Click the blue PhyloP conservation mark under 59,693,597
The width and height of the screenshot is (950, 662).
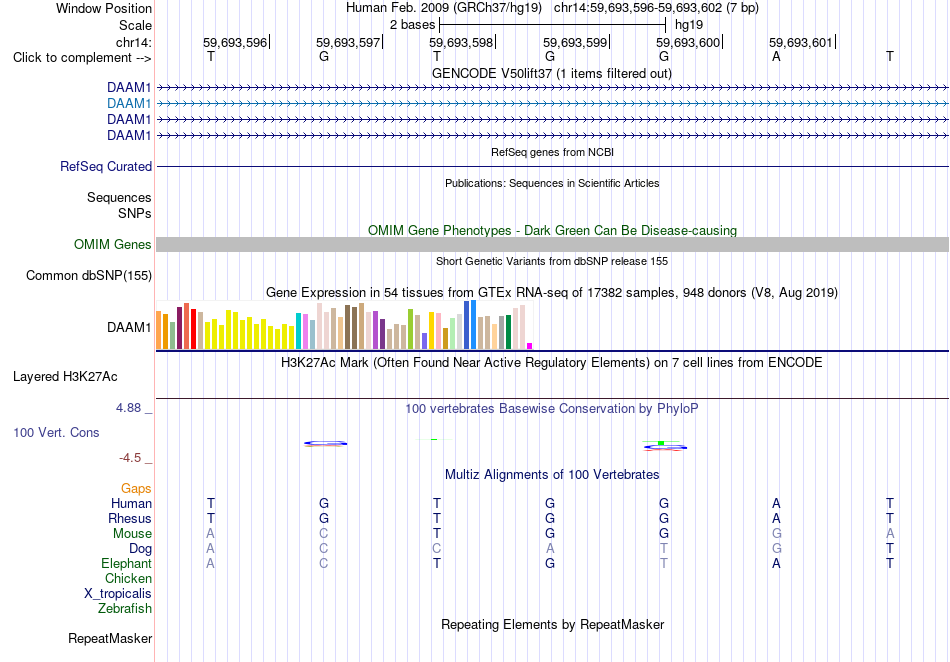(x=325, y=443)
